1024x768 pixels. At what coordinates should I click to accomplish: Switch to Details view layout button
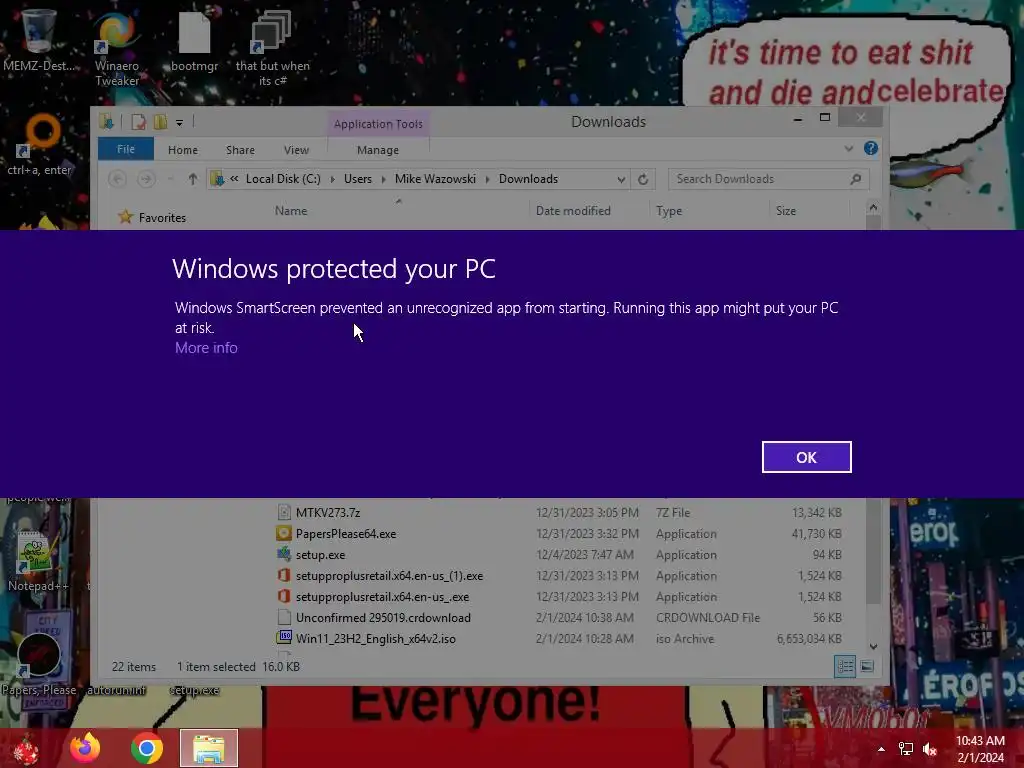[x=844, y=667]
